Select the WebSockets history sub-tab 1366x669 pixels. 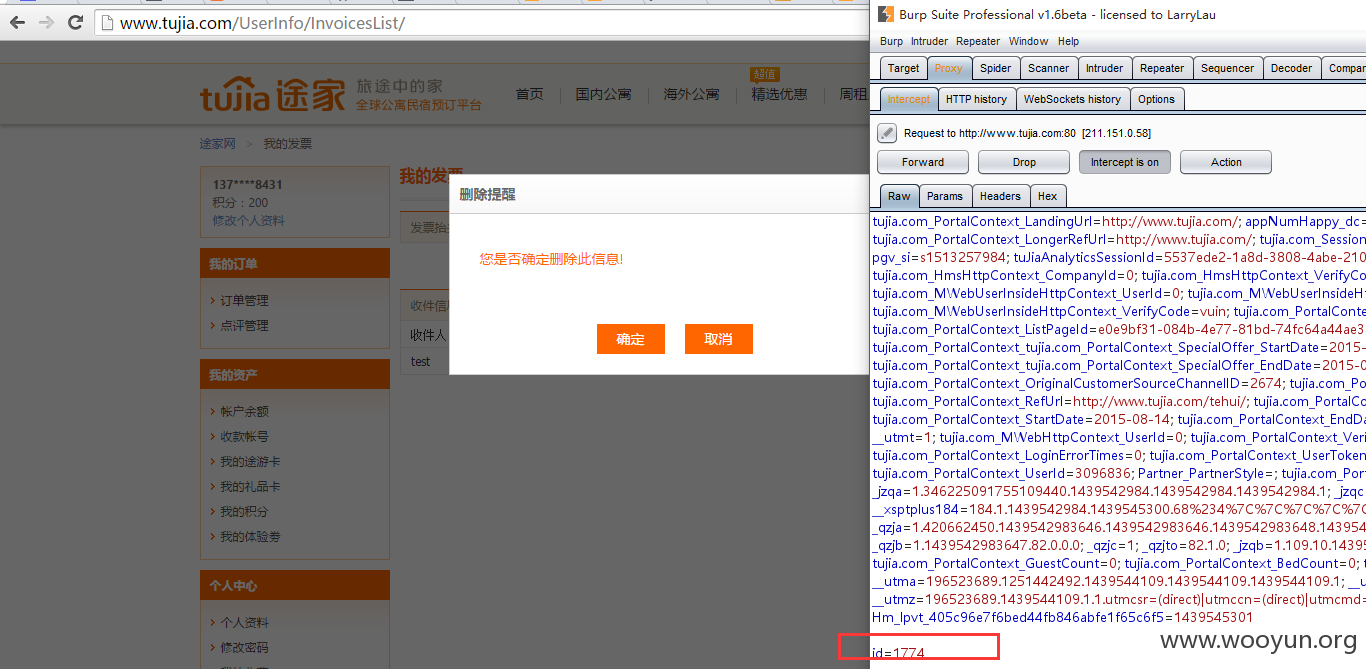point(1072,99)
